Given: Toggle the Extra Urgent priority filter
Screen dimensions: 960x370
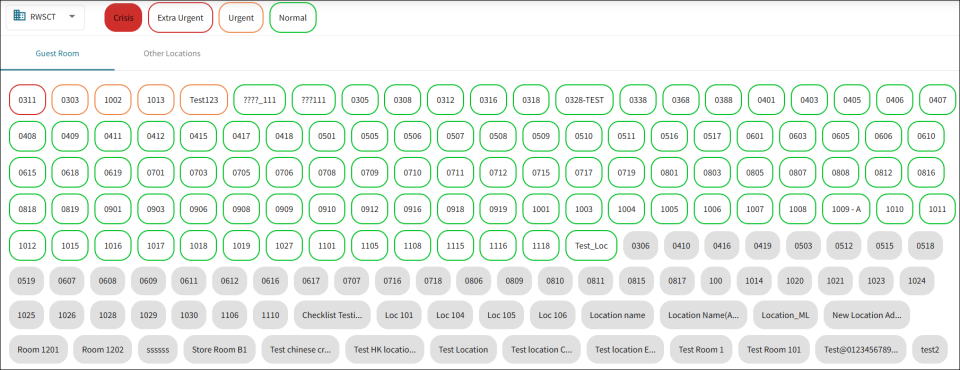Looking at the screenshot, I should 180,18.
